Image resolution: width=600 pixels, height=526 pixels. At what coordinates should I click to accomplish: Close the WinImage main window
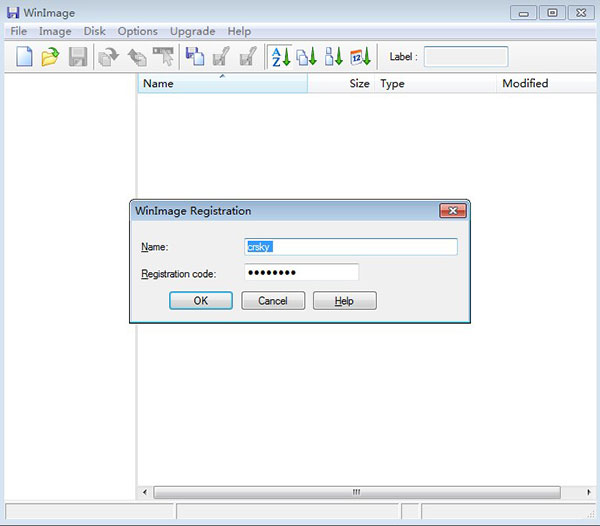point(581,13)
